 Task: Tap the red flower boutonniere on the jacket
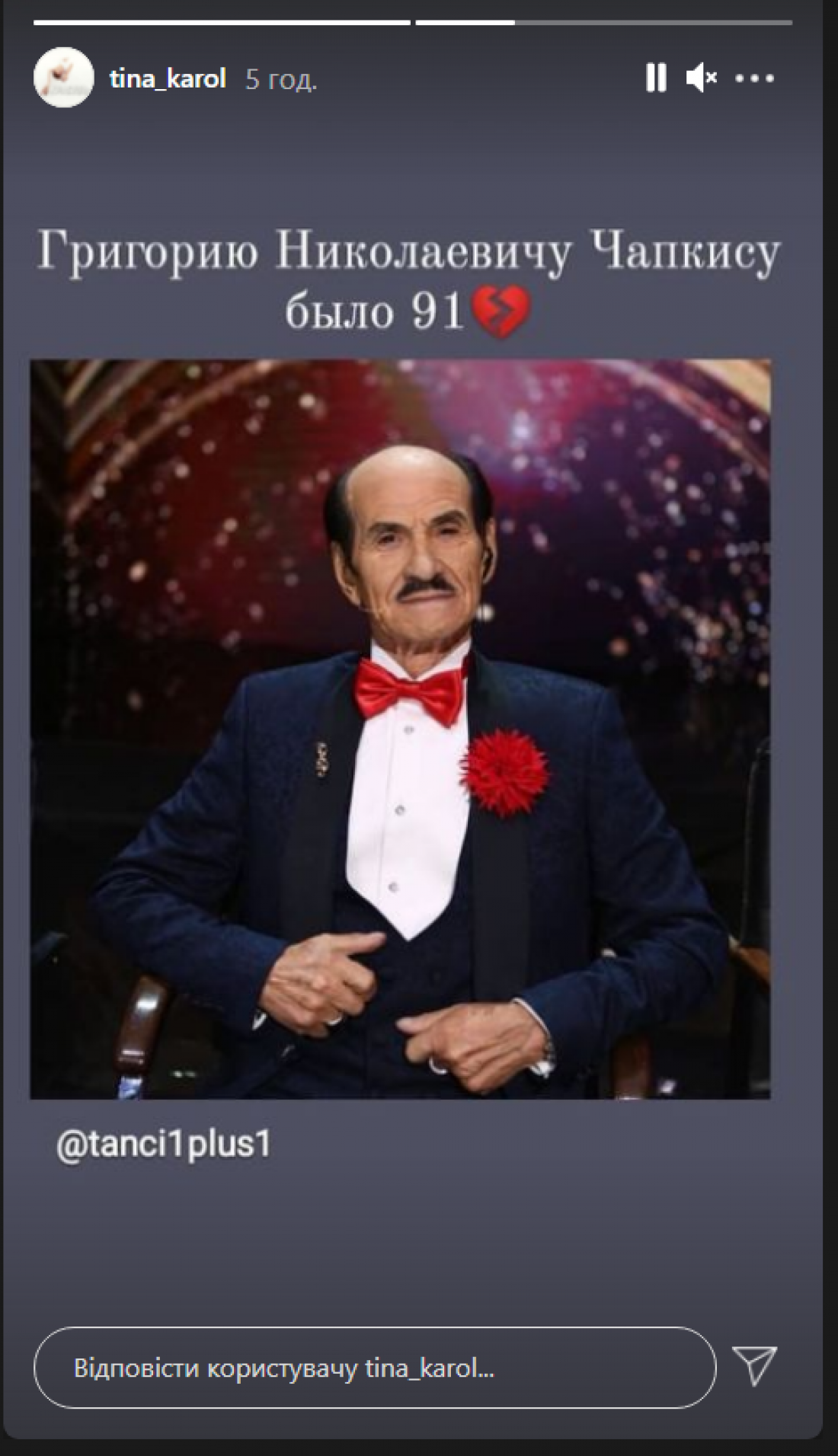coord(504,771)
